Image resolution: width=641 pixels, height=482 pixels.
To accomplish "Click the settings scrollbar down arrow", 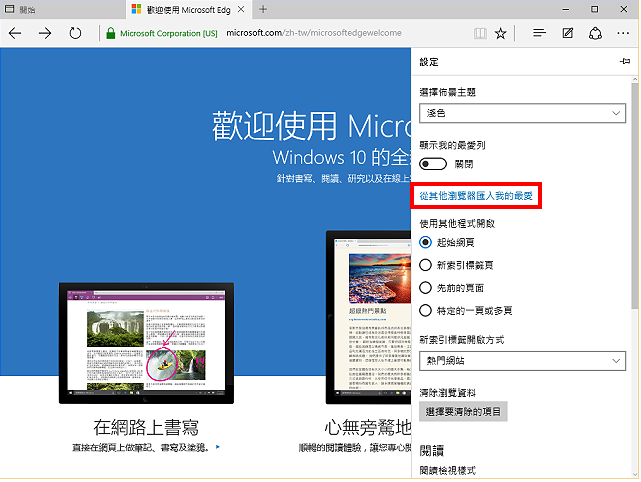I will 635,474.
